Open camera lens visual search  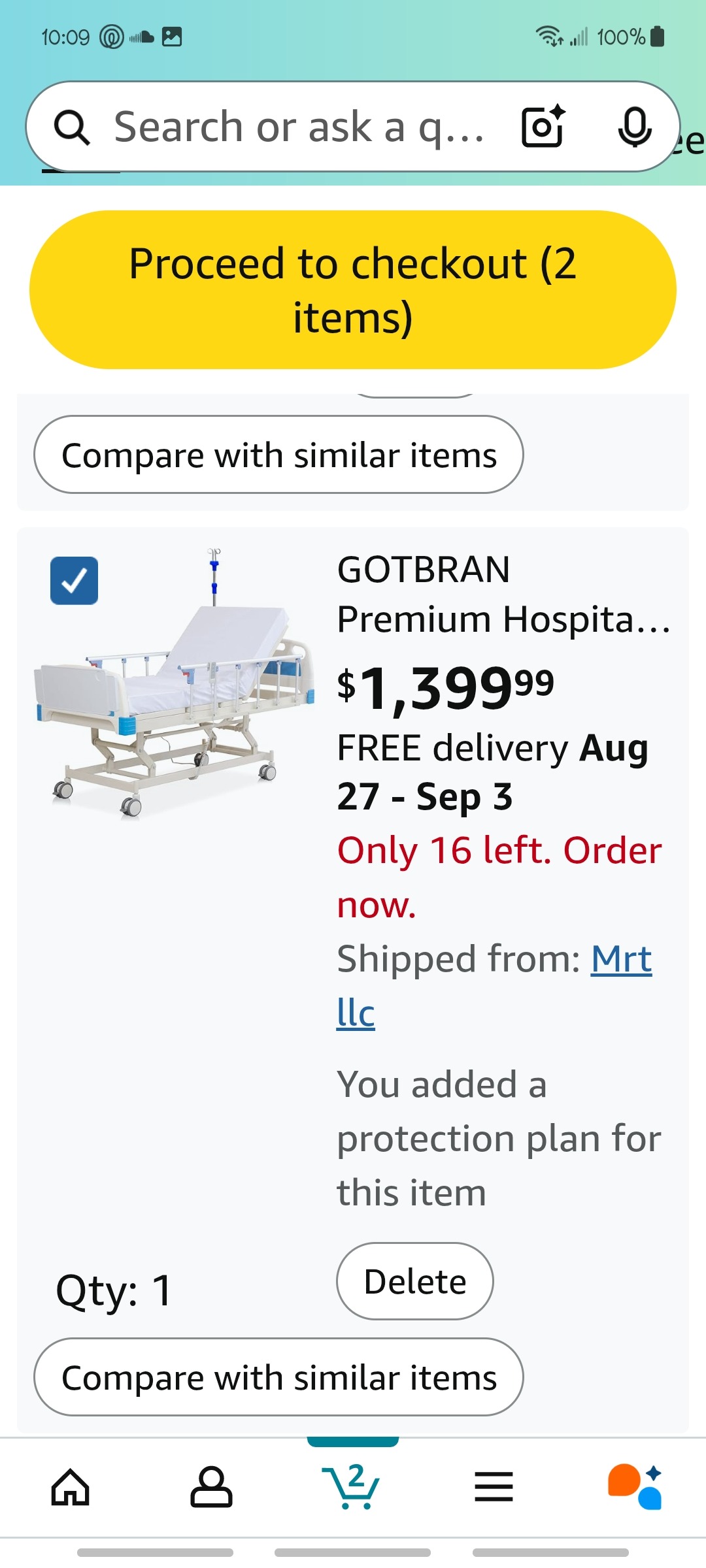click(x=543, y=126)
